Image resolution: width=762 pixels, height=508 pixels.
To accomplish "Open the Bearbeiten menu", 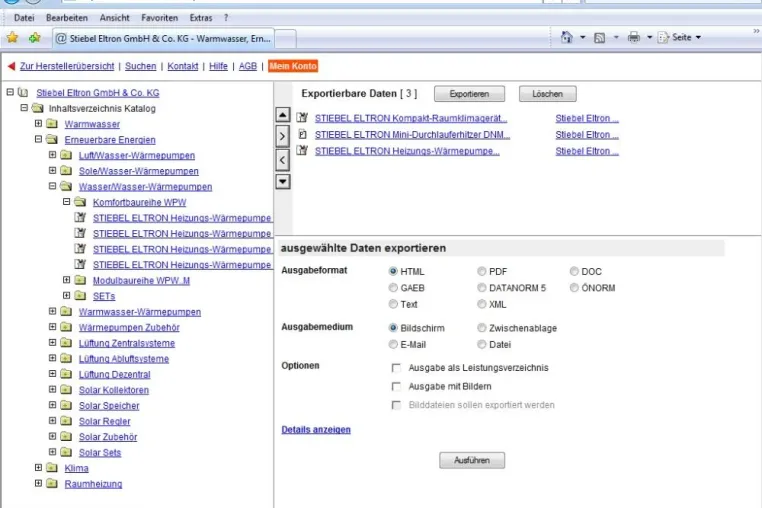I will (67, 18).
